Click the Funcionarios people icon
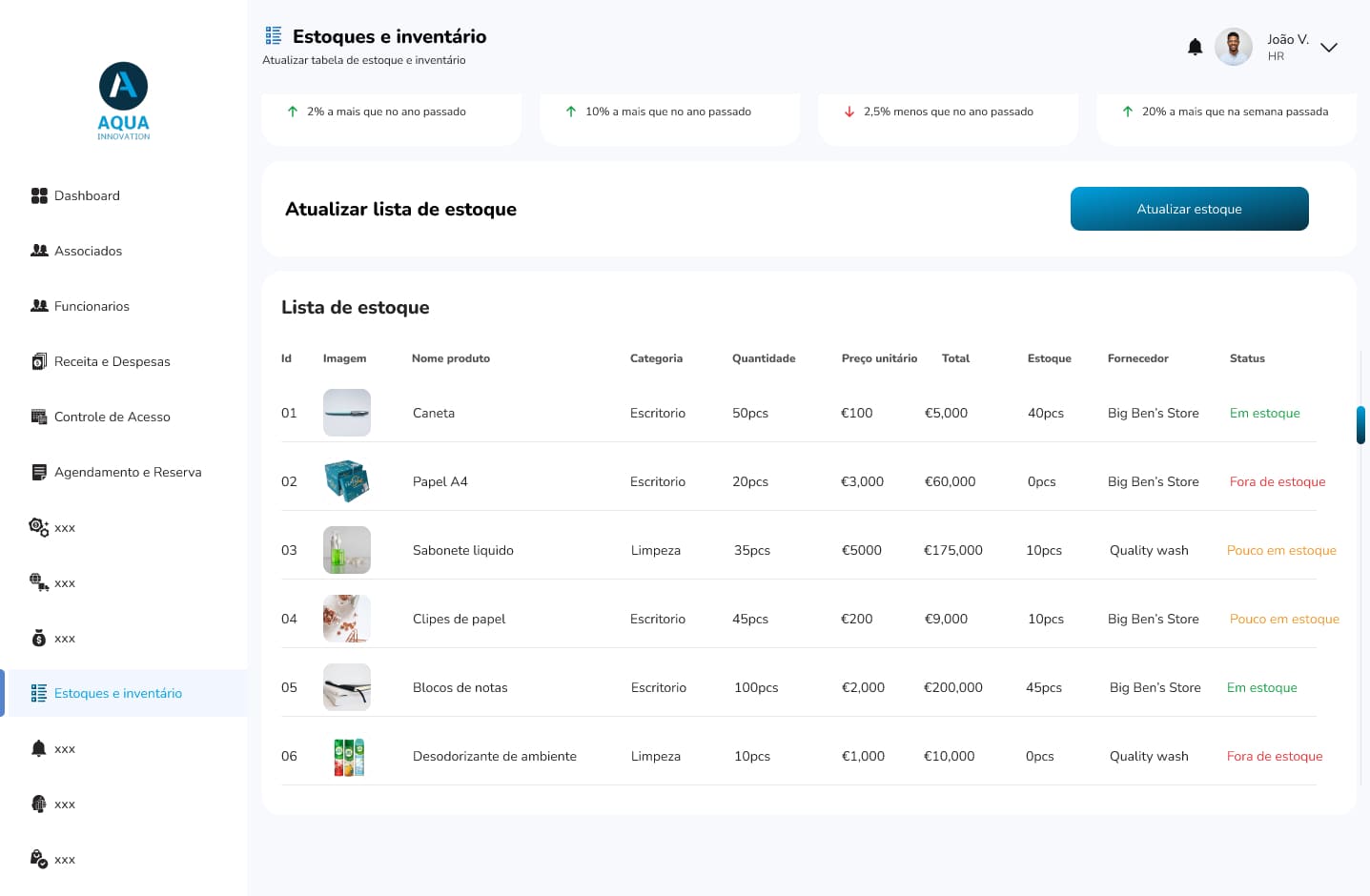 39,306
